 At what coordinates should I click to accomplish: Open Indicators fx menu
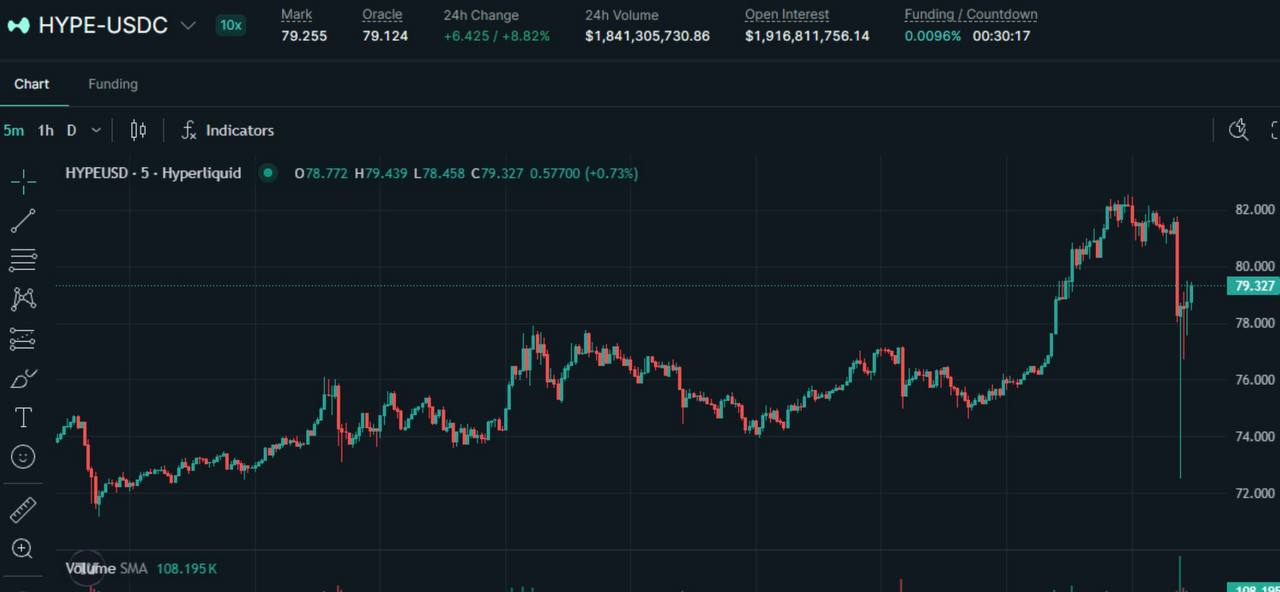tap(227, 130)
